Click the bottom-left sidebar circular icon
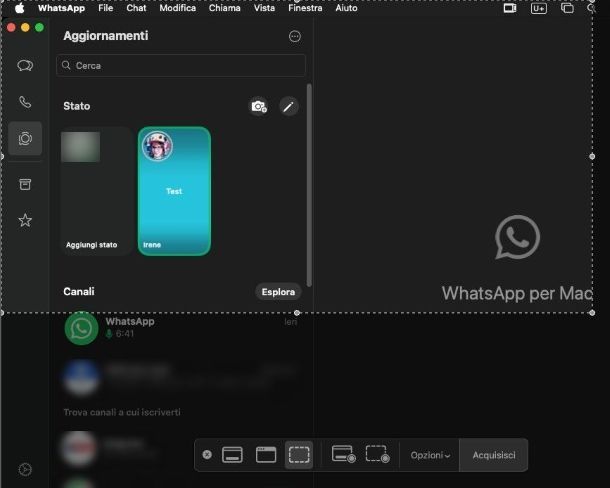 pos(25,469)
